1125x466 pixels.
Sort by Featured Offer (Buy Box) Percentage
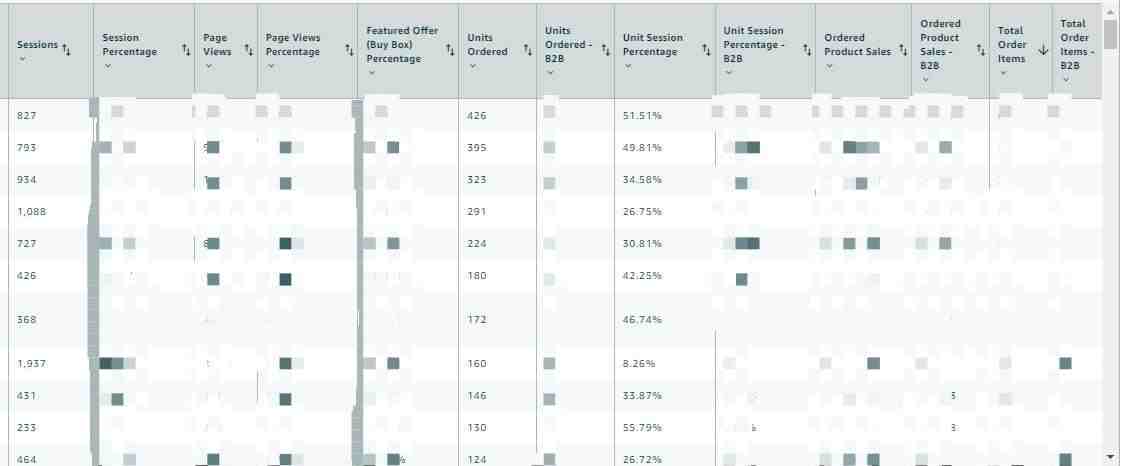tap(450, 50)
